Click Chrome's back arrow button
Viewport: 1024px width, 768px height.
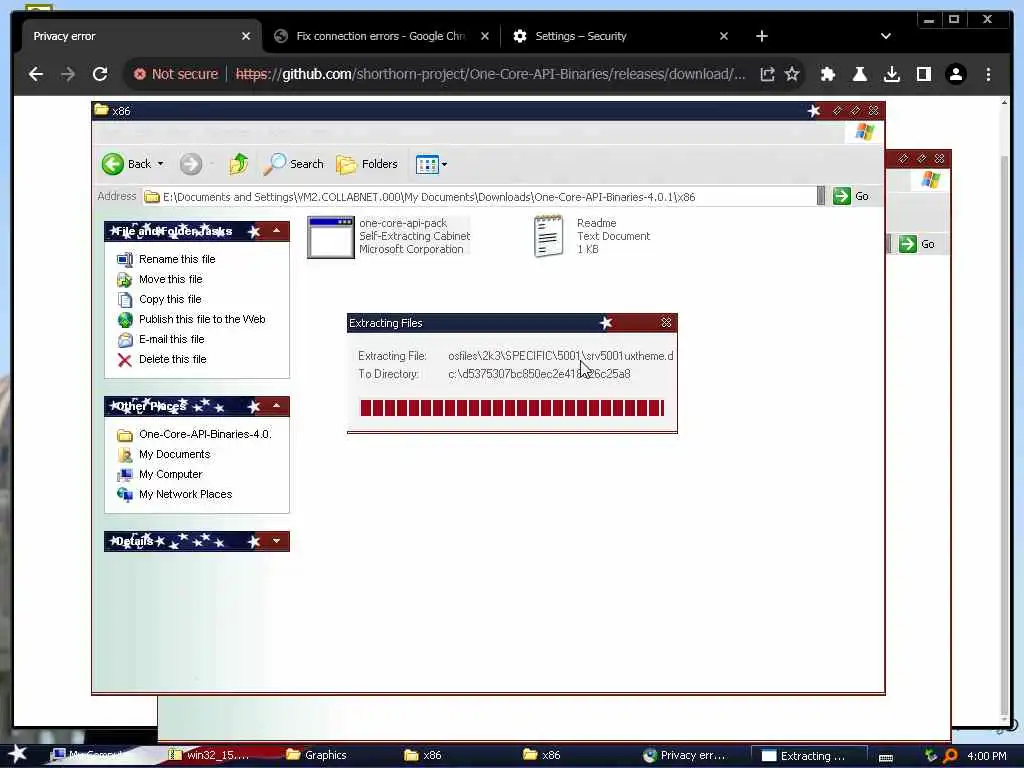pyautogui.click(x=36, y=74)
